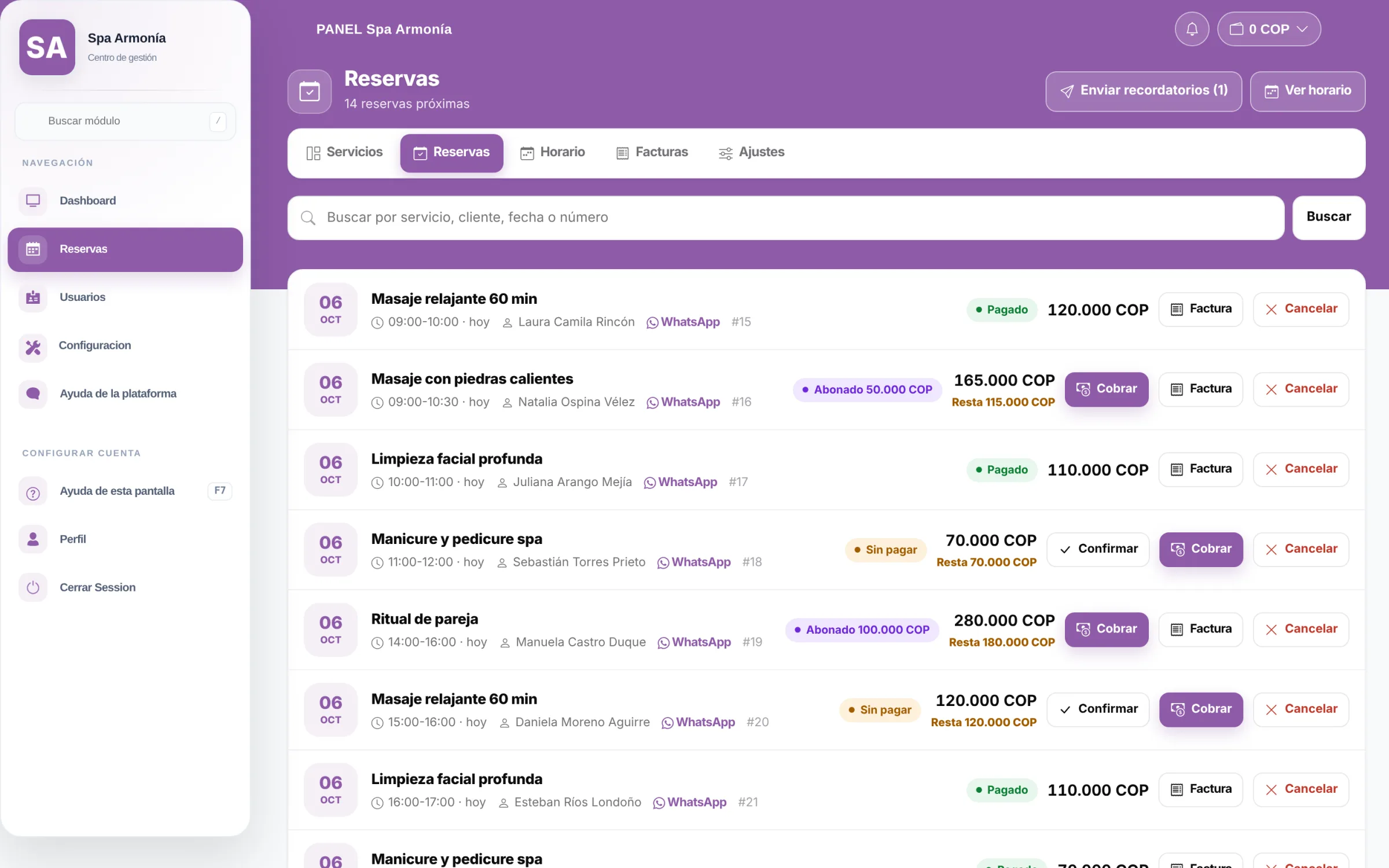Image resolution: width=1389 pixels, height=868 pixels.
Task: Cancel reservation #16 Natalia Ospina
Action: [x=1300, y=389]
